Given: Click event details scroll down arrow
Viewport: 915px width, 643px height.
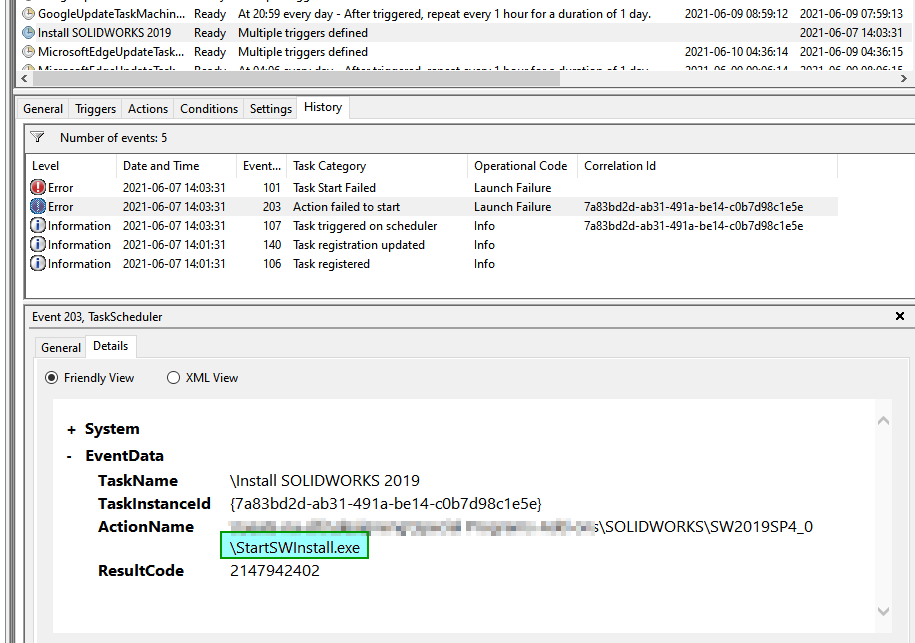Looking at the screenshot, I should coord(883,611).
